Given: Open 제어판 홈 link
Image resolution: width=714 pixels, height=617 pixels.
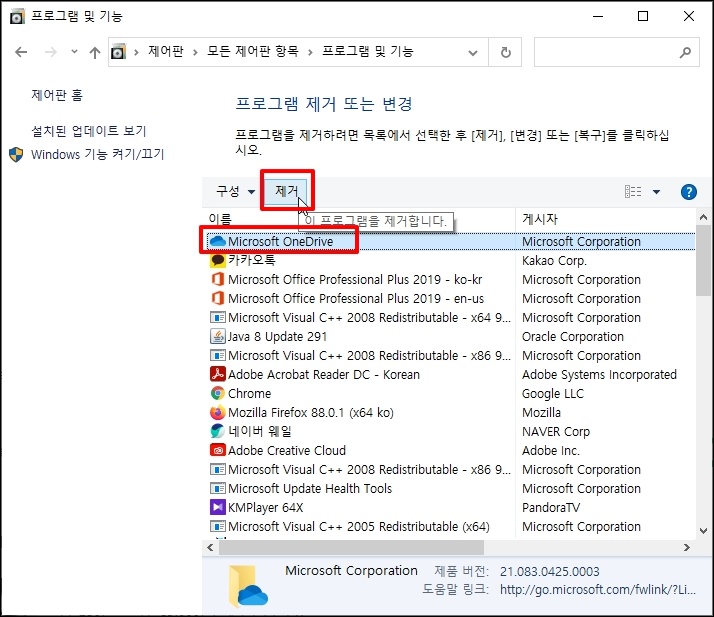Looking at the screenshot, I should [x=57, y=95].
